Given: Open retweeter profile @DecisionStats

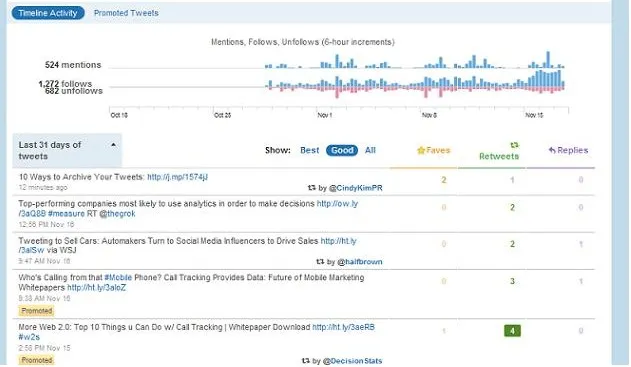Looking at the screenshot, I should [353, 361].
